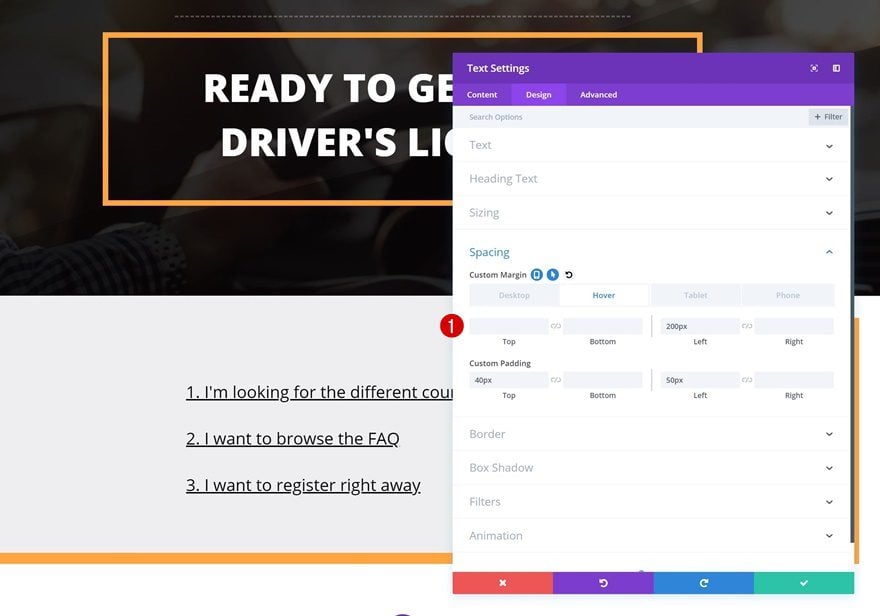
Task: Switch to the Advanced tab
Action: click(598, 95)
